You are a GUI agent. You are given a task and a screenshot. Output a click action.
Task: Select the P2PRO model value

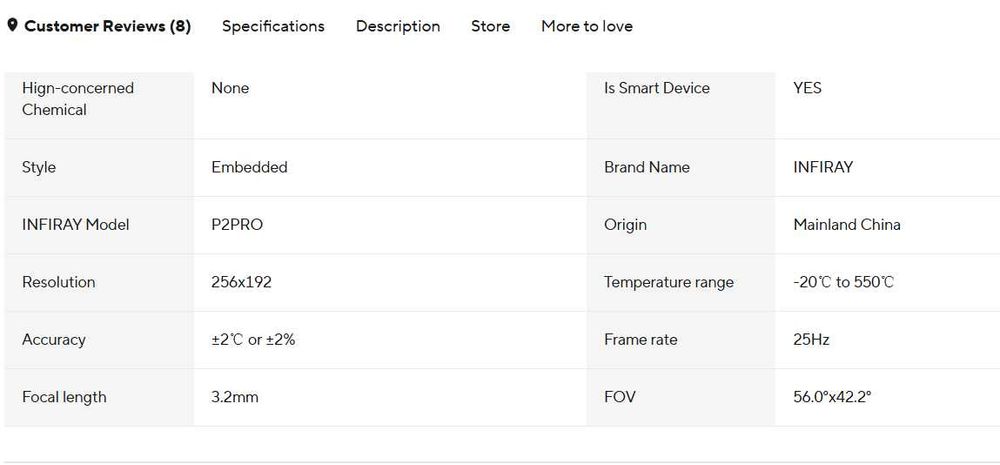click(237, 225)
